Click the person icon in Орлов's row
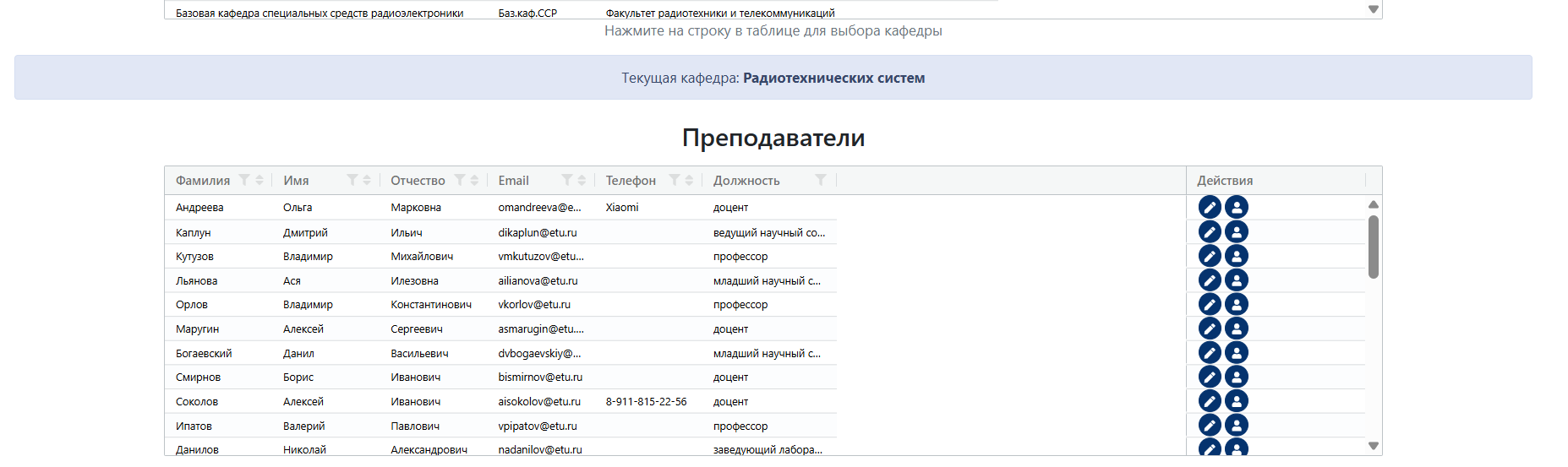 point(1237,304)
